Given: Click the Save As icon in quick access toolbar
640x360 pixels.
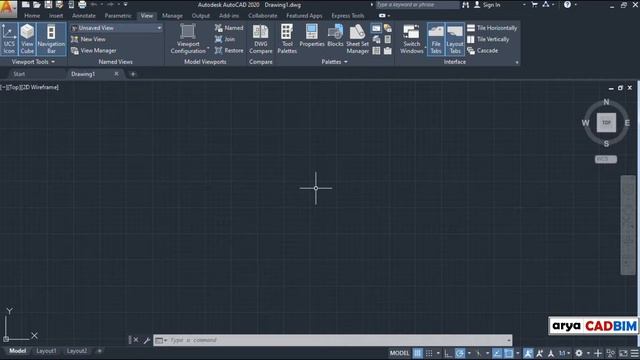Looking at the screenshot, I should pos(60,5).
